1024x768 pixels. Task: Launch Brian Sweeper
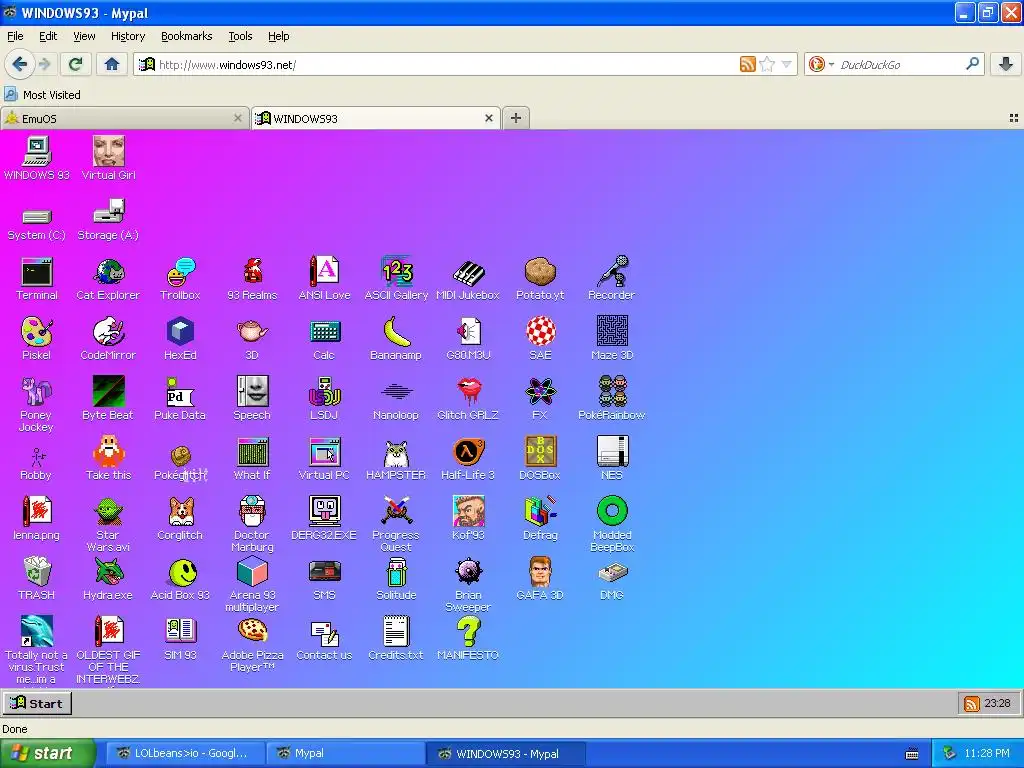[468, 584]
